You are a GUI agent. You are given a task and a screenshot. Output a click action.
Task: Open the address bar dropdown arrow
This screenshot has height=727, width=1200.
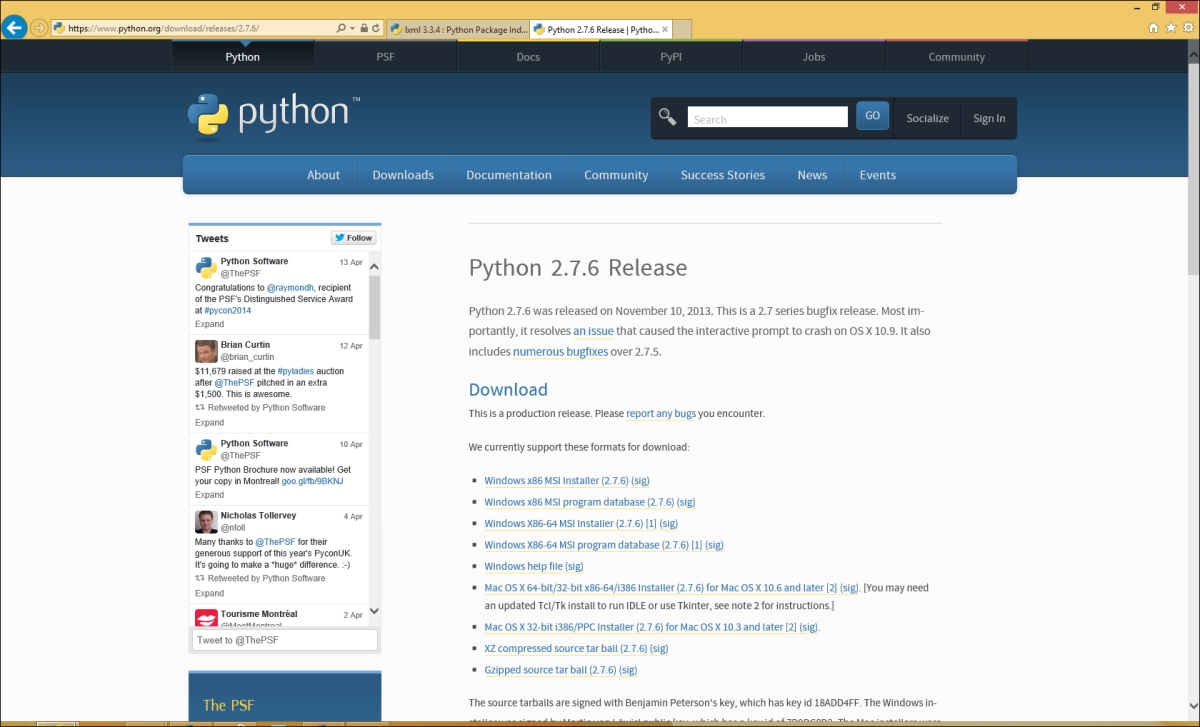(x=352, y=29)
